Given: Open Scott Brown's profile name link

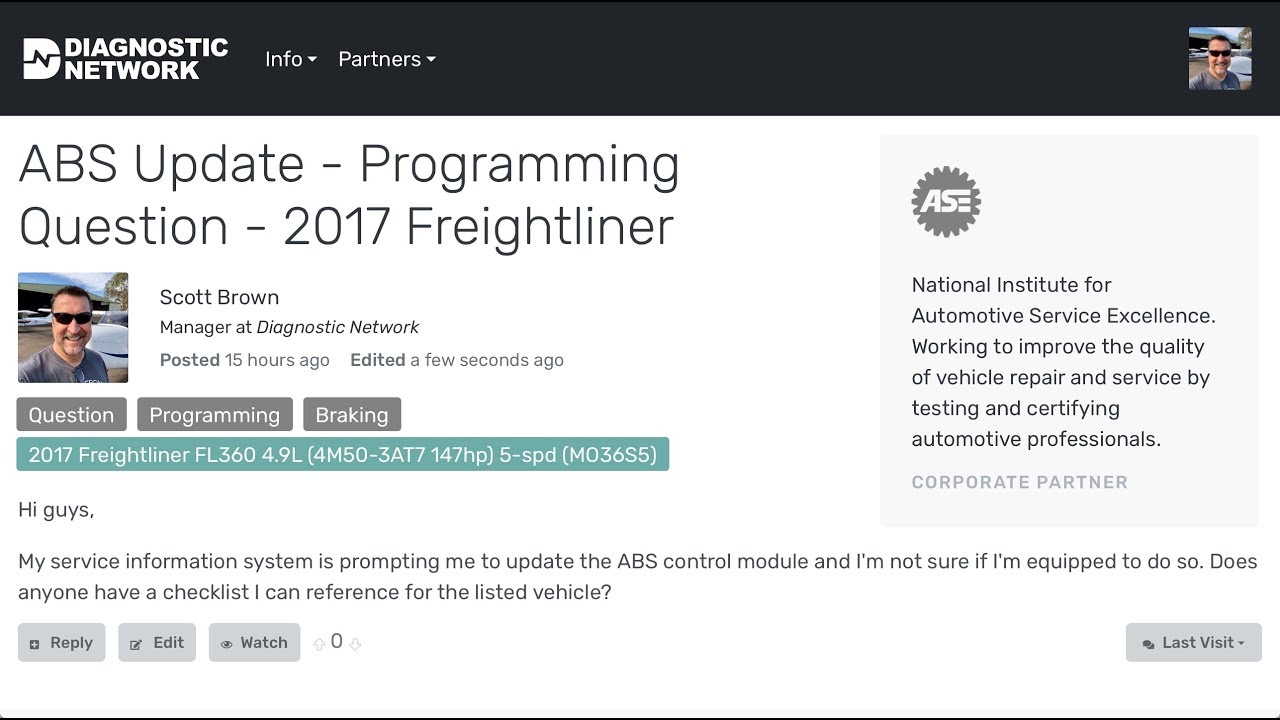Looking at the screenshot, I should pyautogui.click(x=219, y=297).
